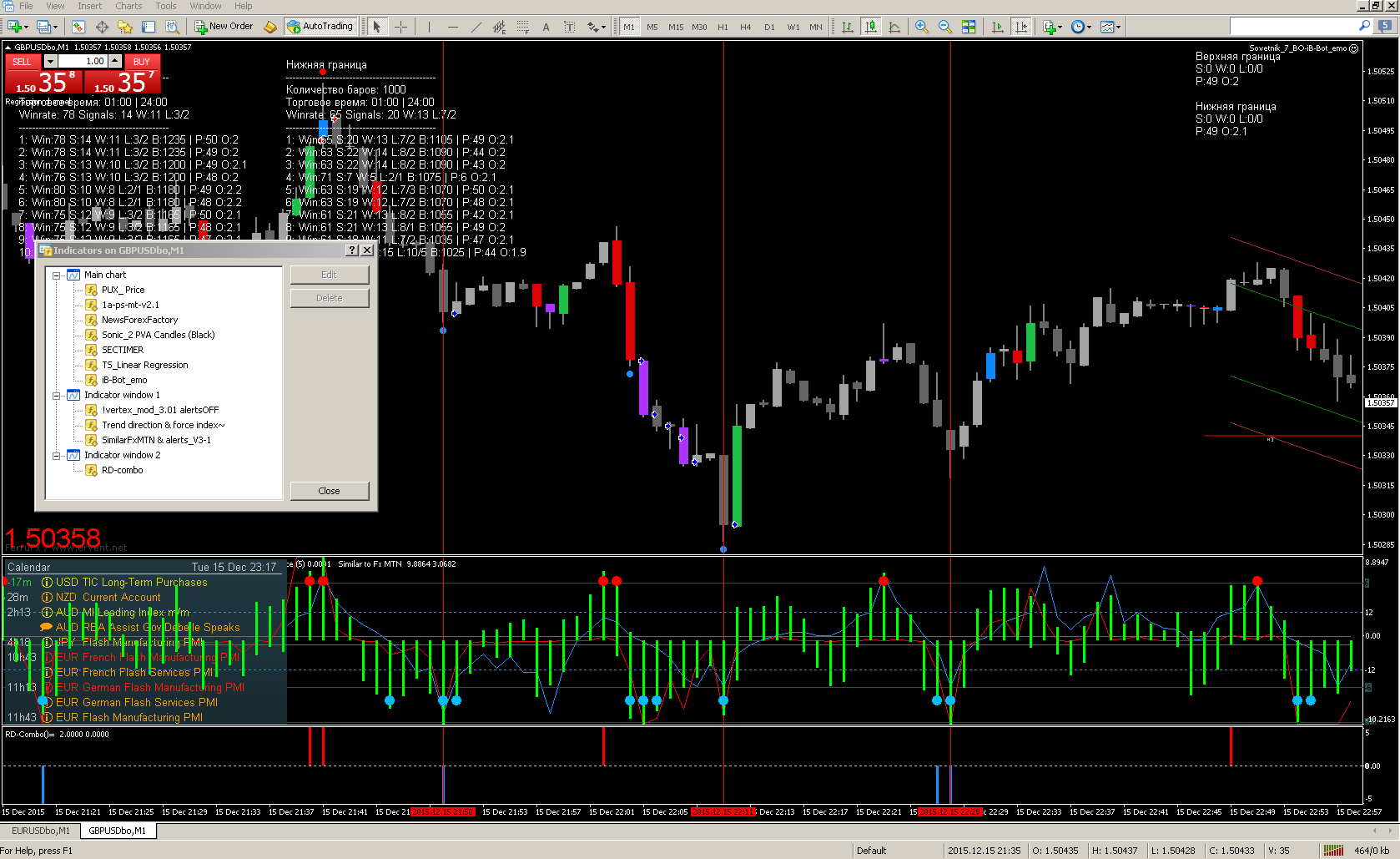Select RD-combo in the indicators list
The width and height of the screenshot is (1400, 859).
(122, 470)
